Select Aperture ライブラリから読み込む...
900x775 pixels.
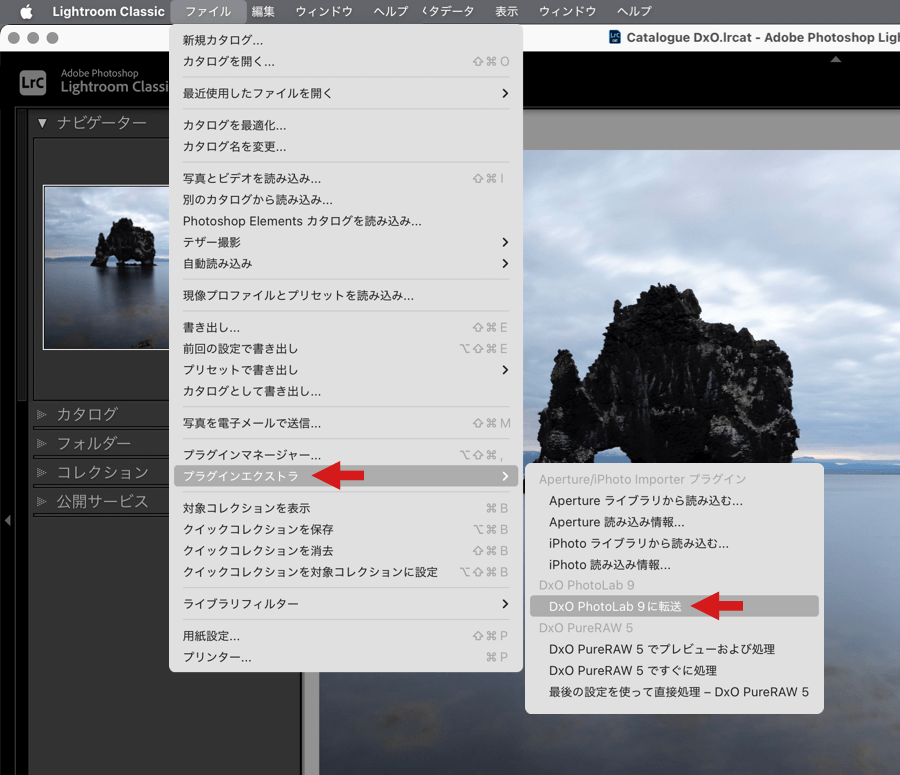tap(674, 501)
